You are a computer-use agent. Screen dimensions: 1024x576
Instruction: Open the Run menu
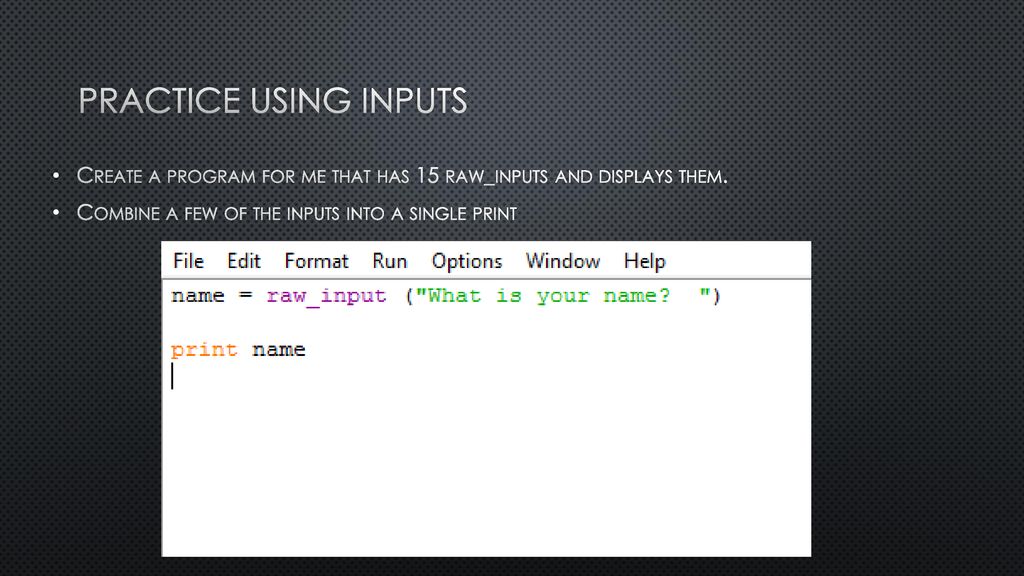click(389, 261)
